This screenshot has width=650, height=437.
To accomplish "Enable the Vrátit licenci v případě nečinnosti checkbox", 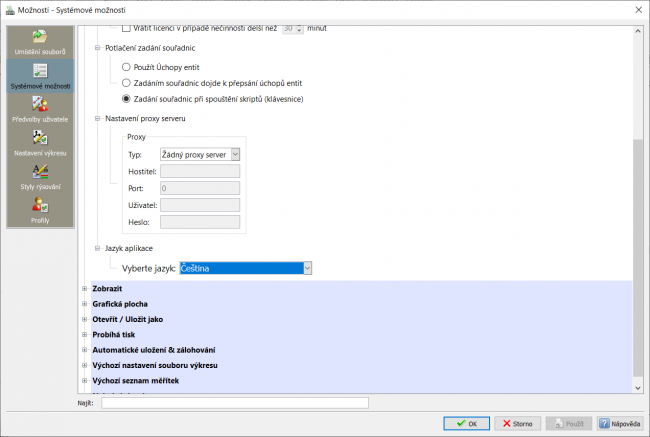I will click(126, 28).
